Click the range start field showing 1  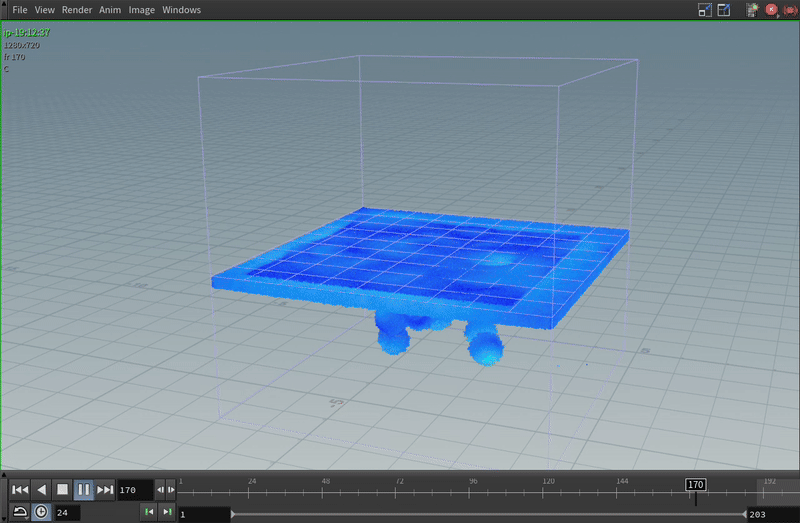point(204,514)
